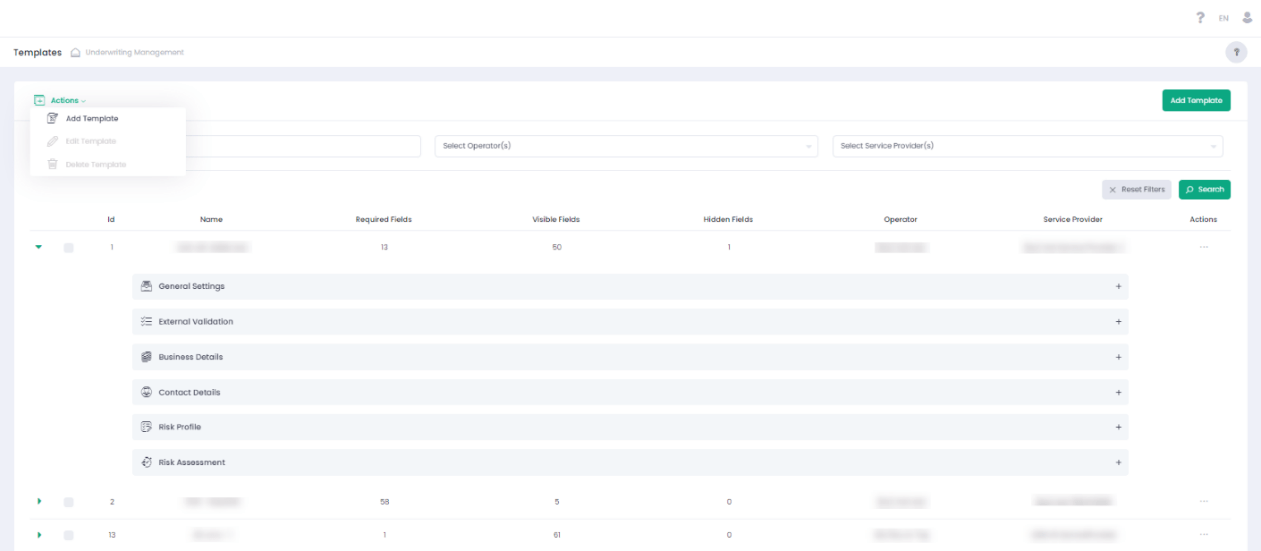1261x551 pixels.
Task: Click the Reset Filters button
Action: [1136, 189]
